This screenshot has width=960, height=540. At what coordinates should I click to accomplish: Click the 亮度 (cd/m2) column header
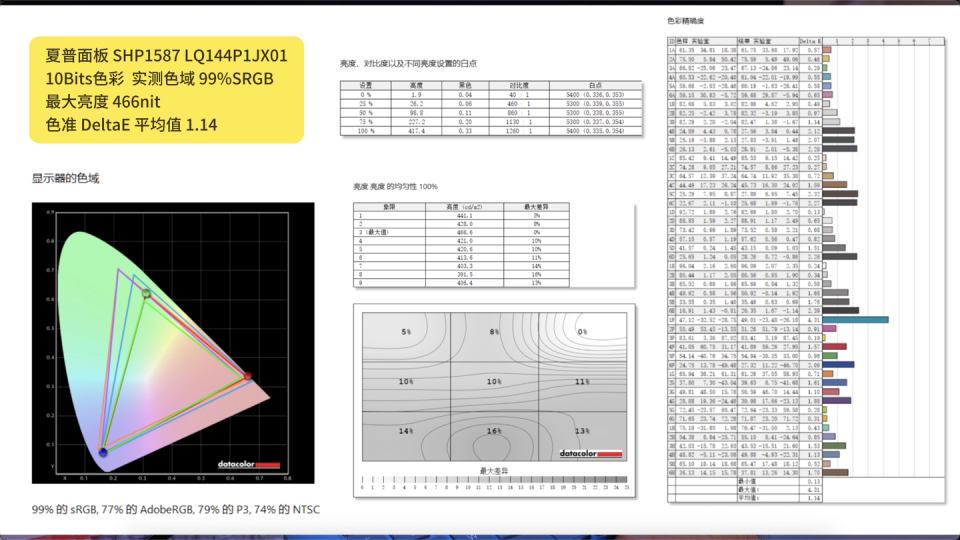point(464,207)
